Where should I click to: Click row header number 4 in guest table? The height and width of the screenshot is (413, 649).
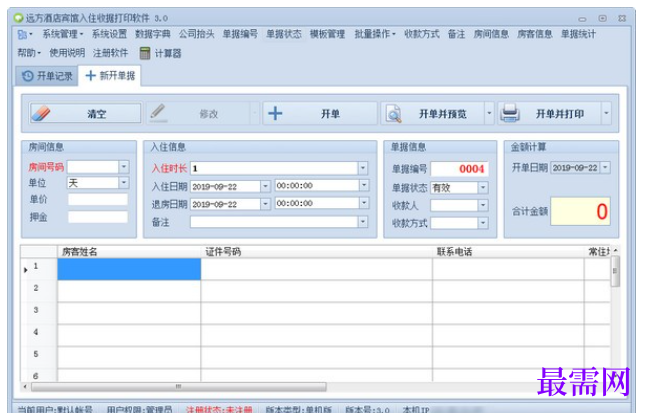point(36,332)
